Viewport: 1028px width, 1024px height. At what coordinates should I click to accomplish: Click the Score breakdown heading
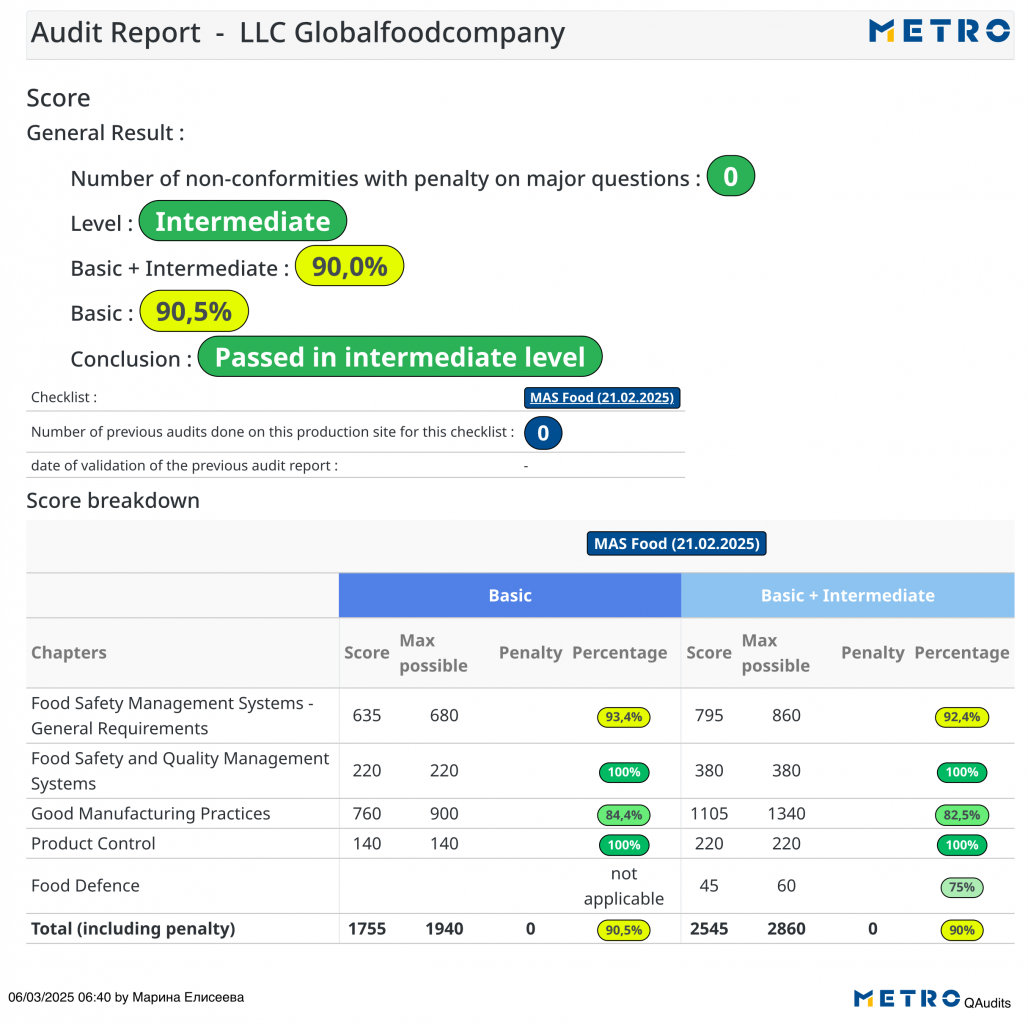[x=113, y=500]
